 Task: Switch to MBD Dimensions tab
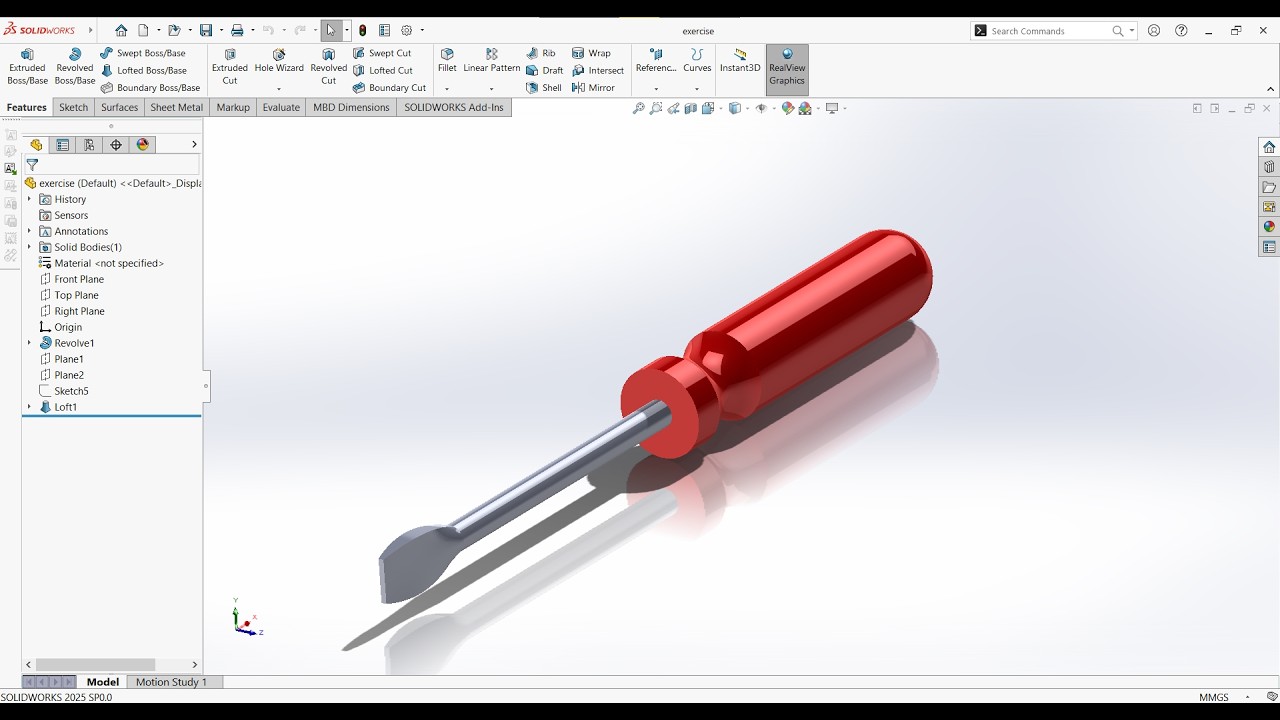pyautogui.click(x=351, y=107)
